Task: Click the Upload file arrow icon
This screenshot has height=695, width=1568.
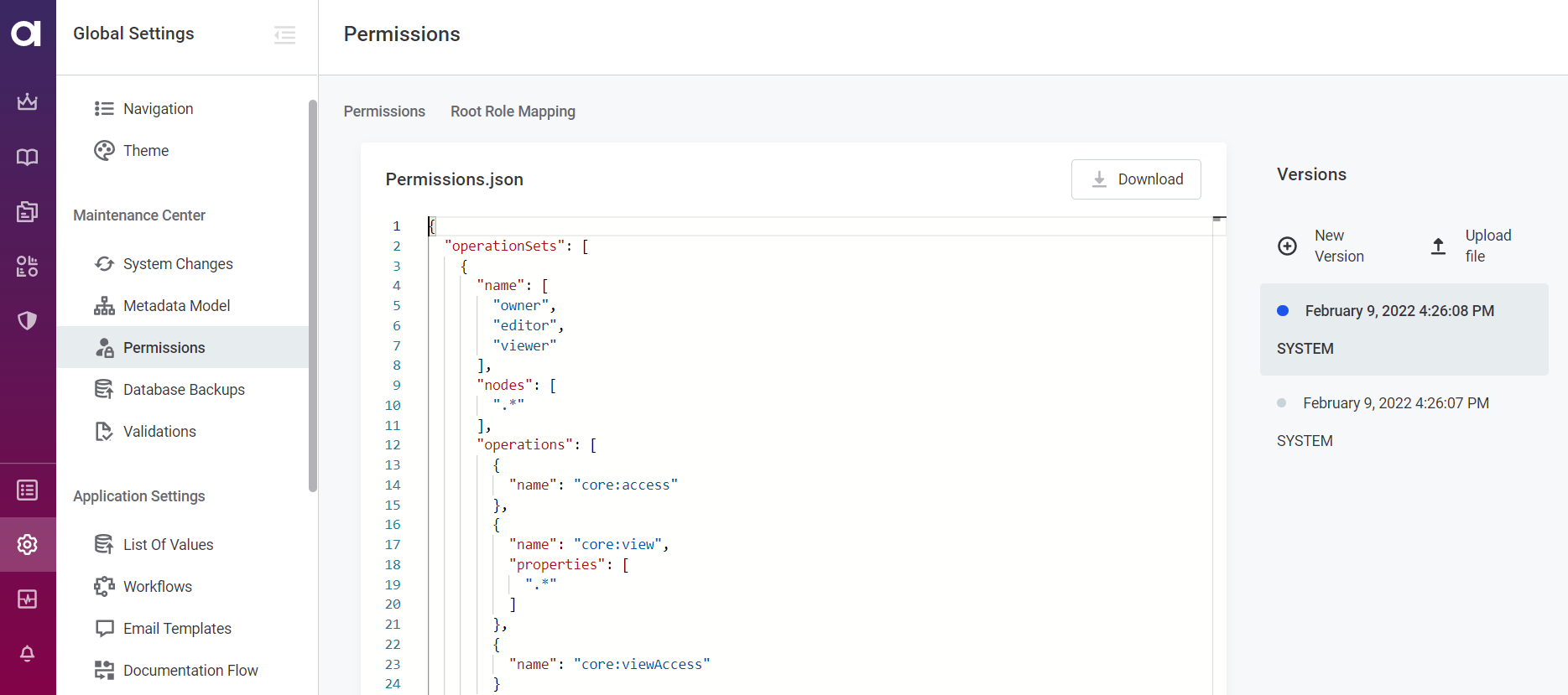Action: (1438, 246)
